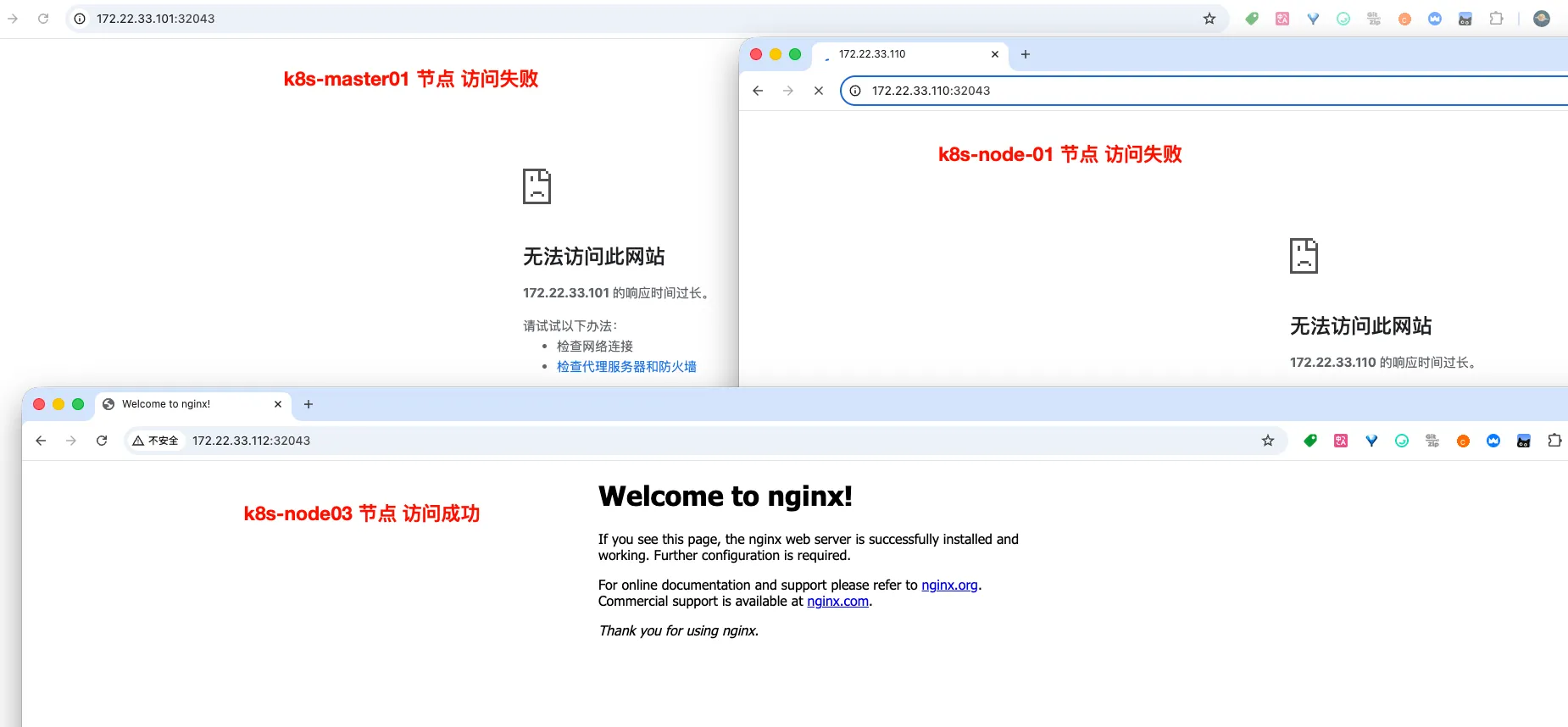Open pink translate extension in top window

coord(1282,19)
